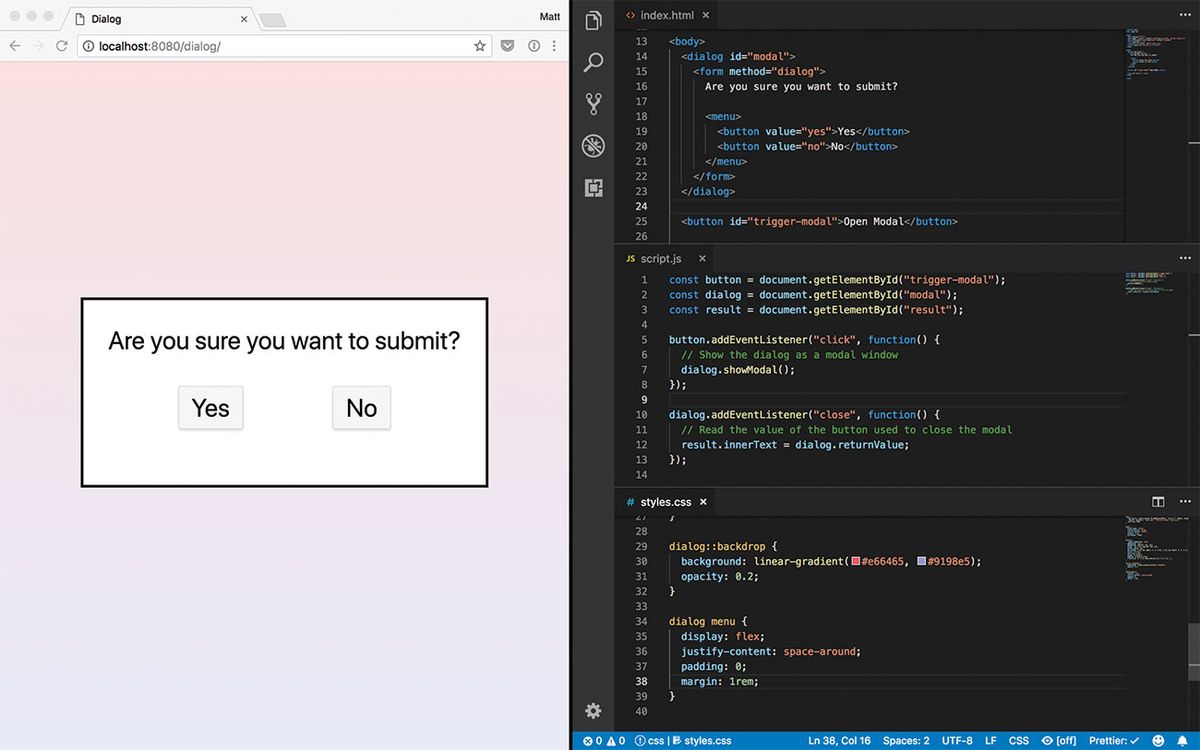Bookmark the page with the star icon
This screenshot has width=1200, height=750.
pos(479,45)
